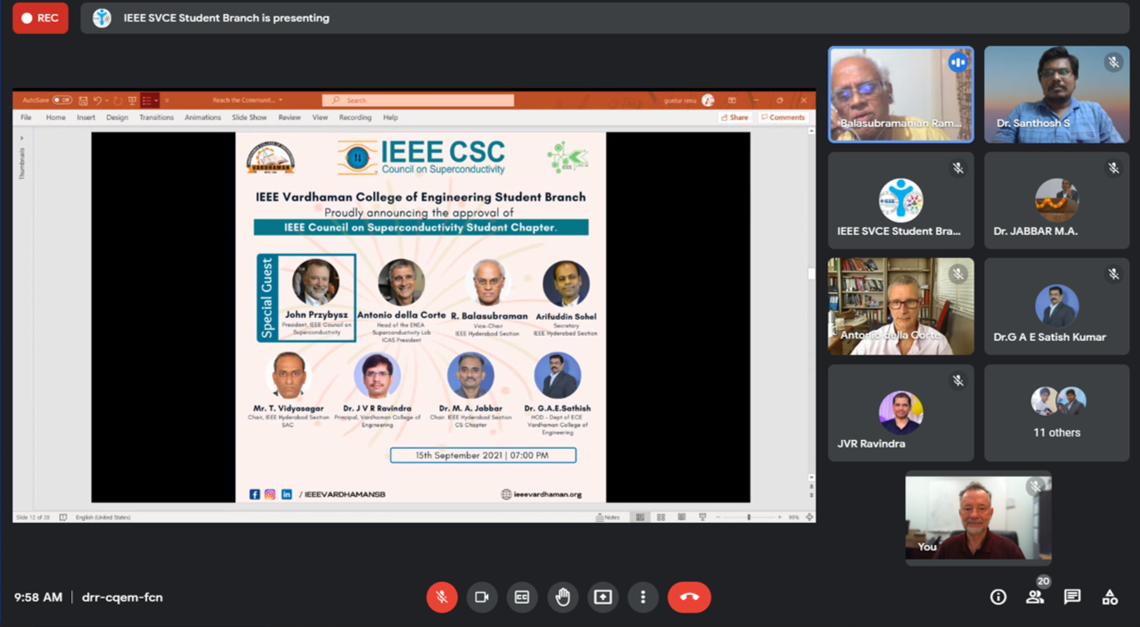Open the 11 others participants tile
1140x627 pixels.
pyautogui.click(x=1056, y=412)
